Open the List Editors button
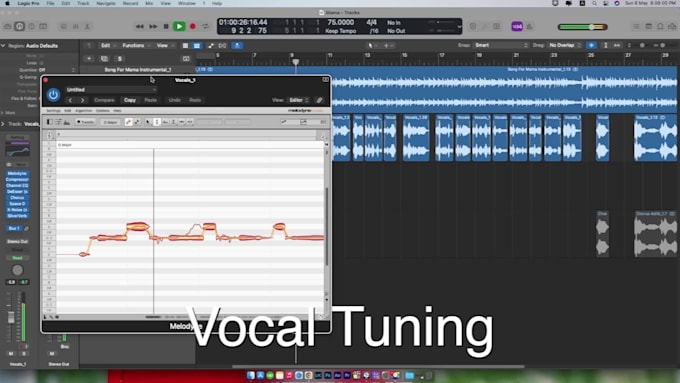The height and width of the screenshot is (383, 680). (636, 26)
